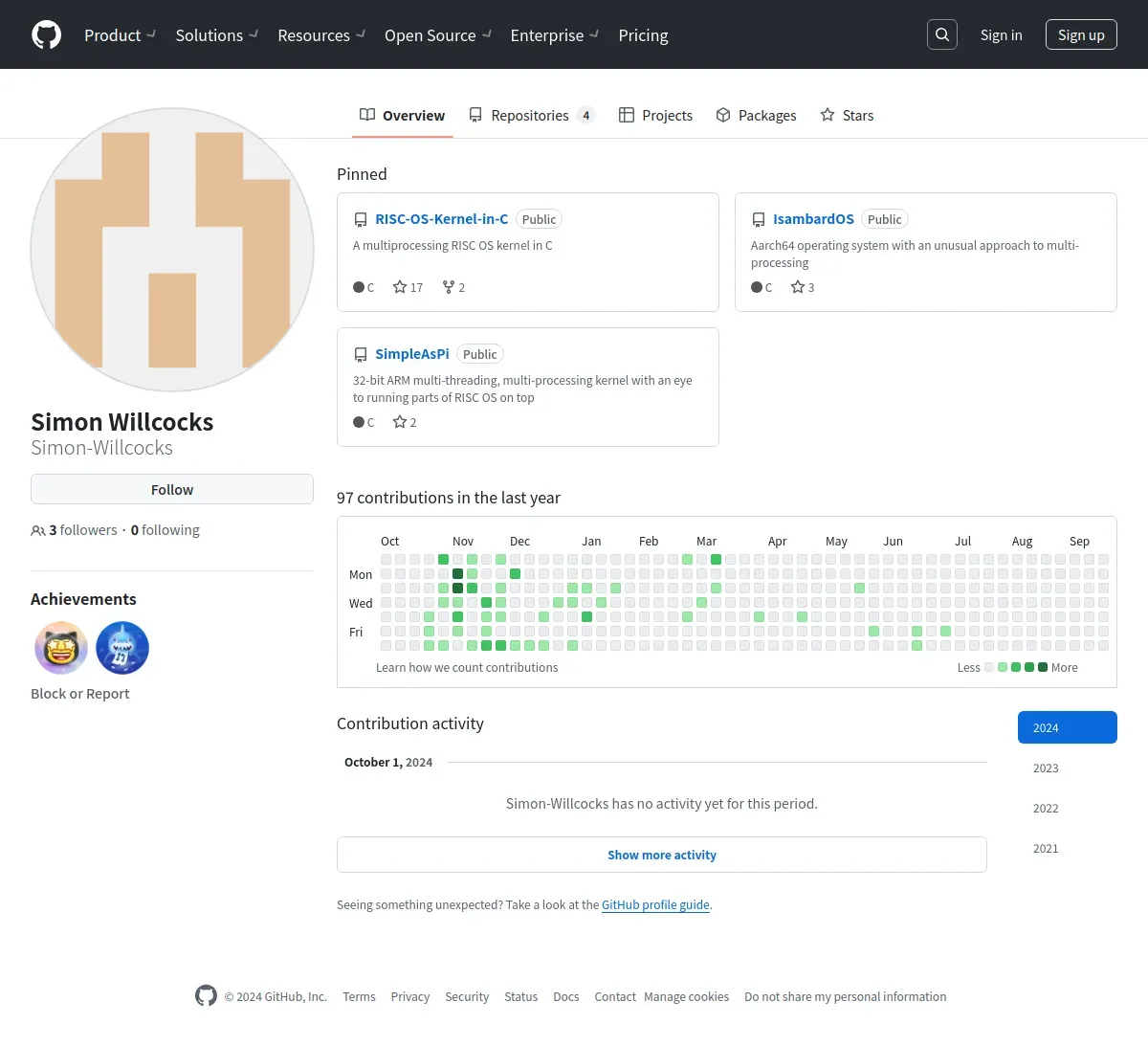Open the GitHub profile guide link
The width and height of the screenshot is (1148, 1046).
point(655,904)
